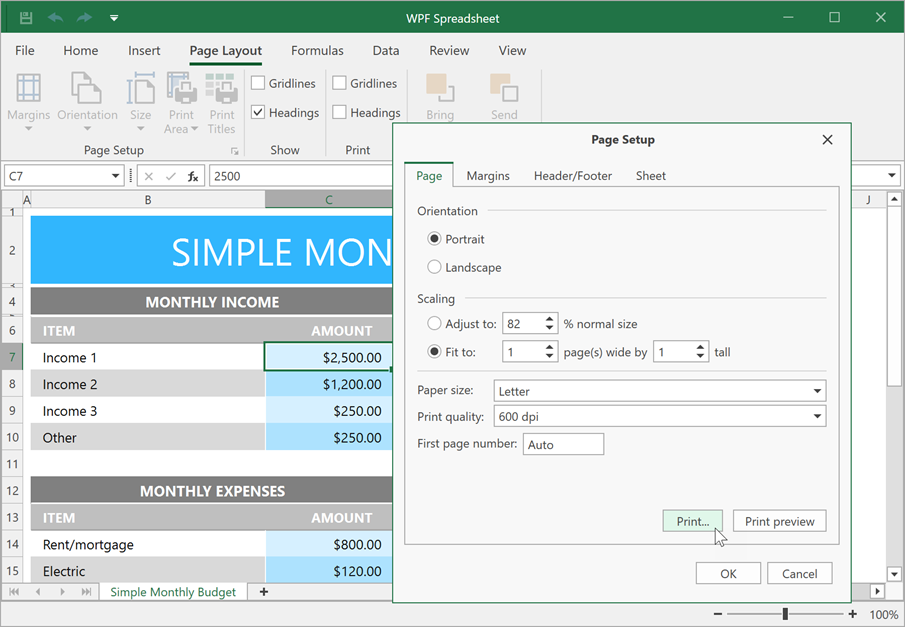This screenshot has width=906, height=628.
Task: Confirm Page Setup with the OK button
Action: 728,573
